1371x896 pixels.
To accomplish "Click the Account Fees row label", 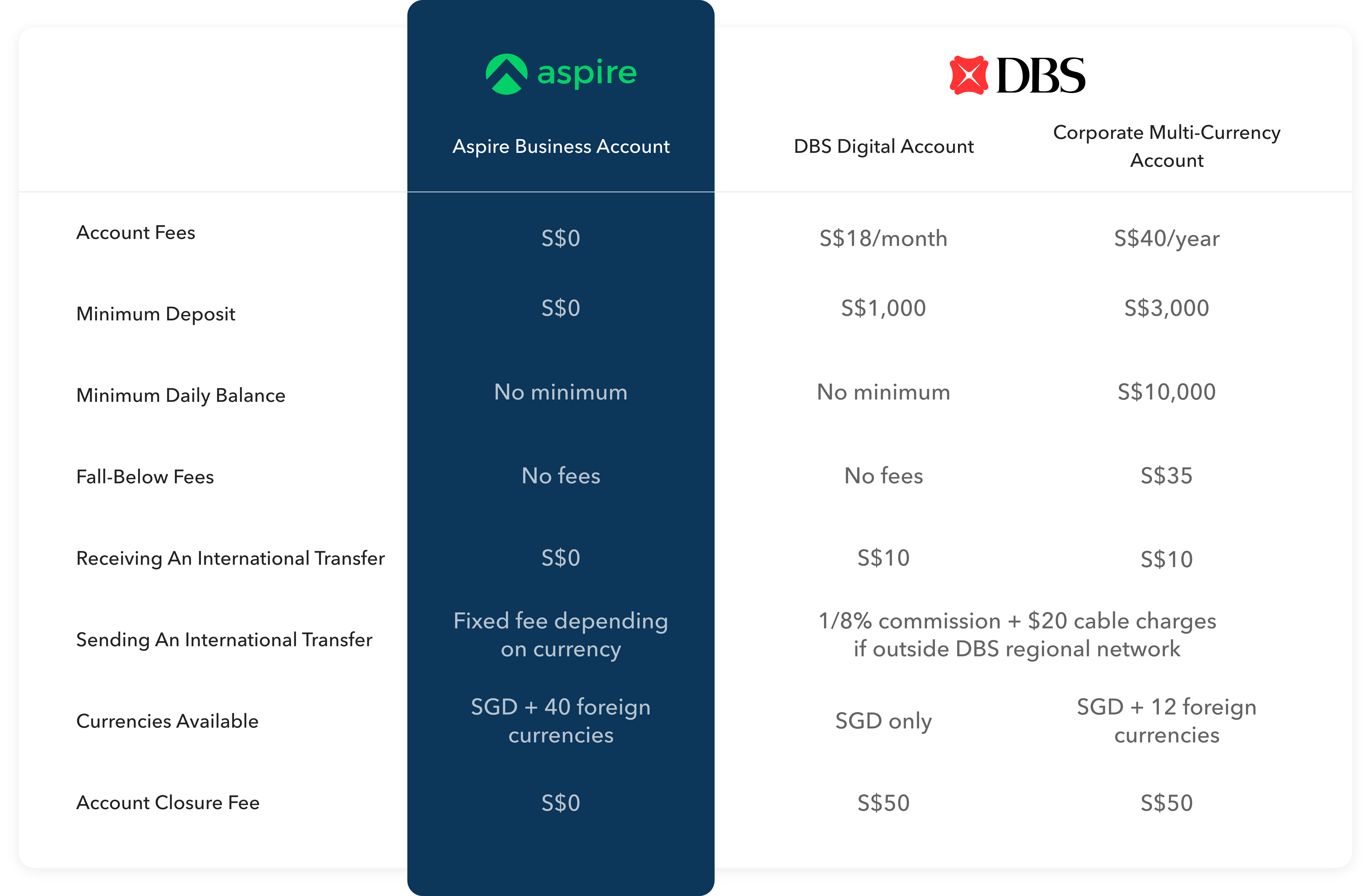I will click(136, 233).
